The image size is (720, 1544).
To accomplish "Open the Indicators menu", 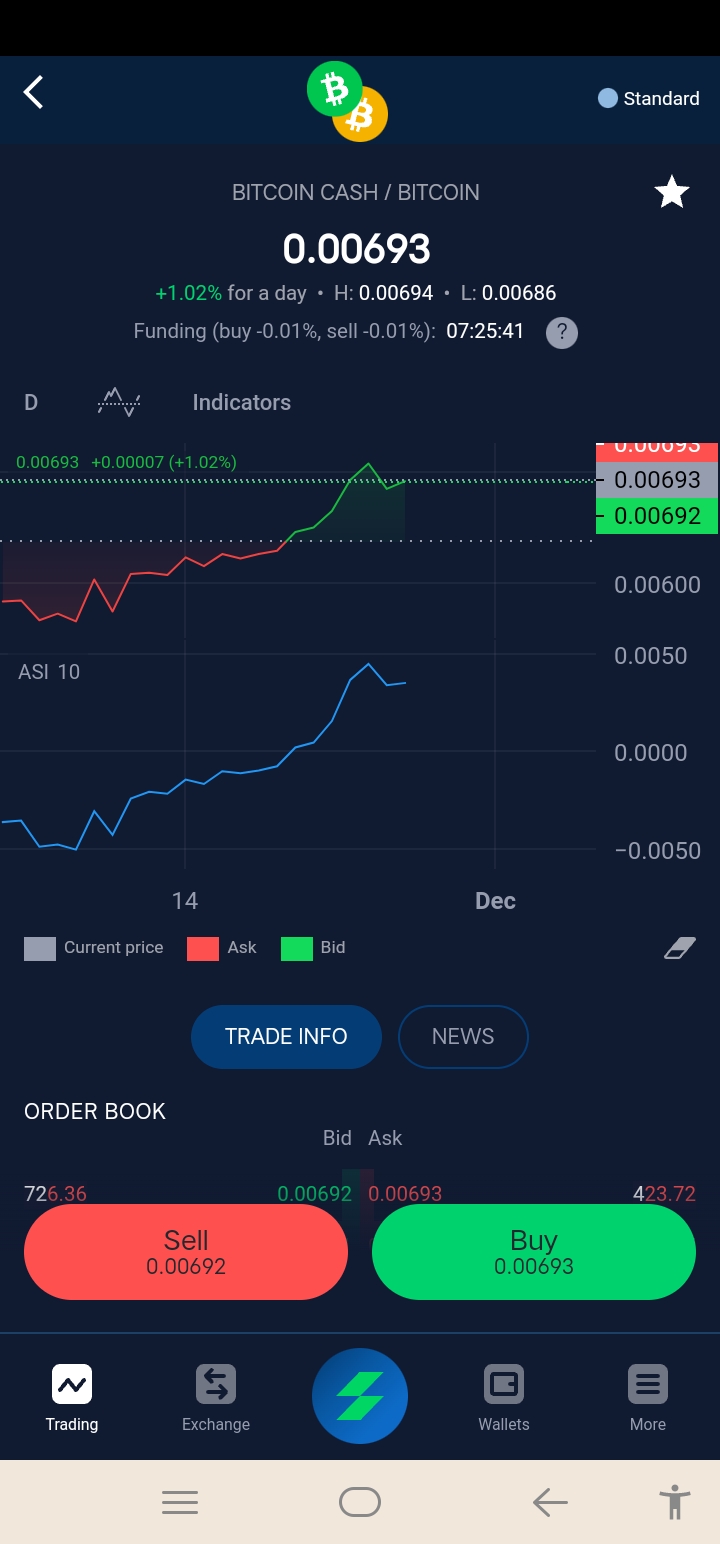I will click(x=242, y=402).
